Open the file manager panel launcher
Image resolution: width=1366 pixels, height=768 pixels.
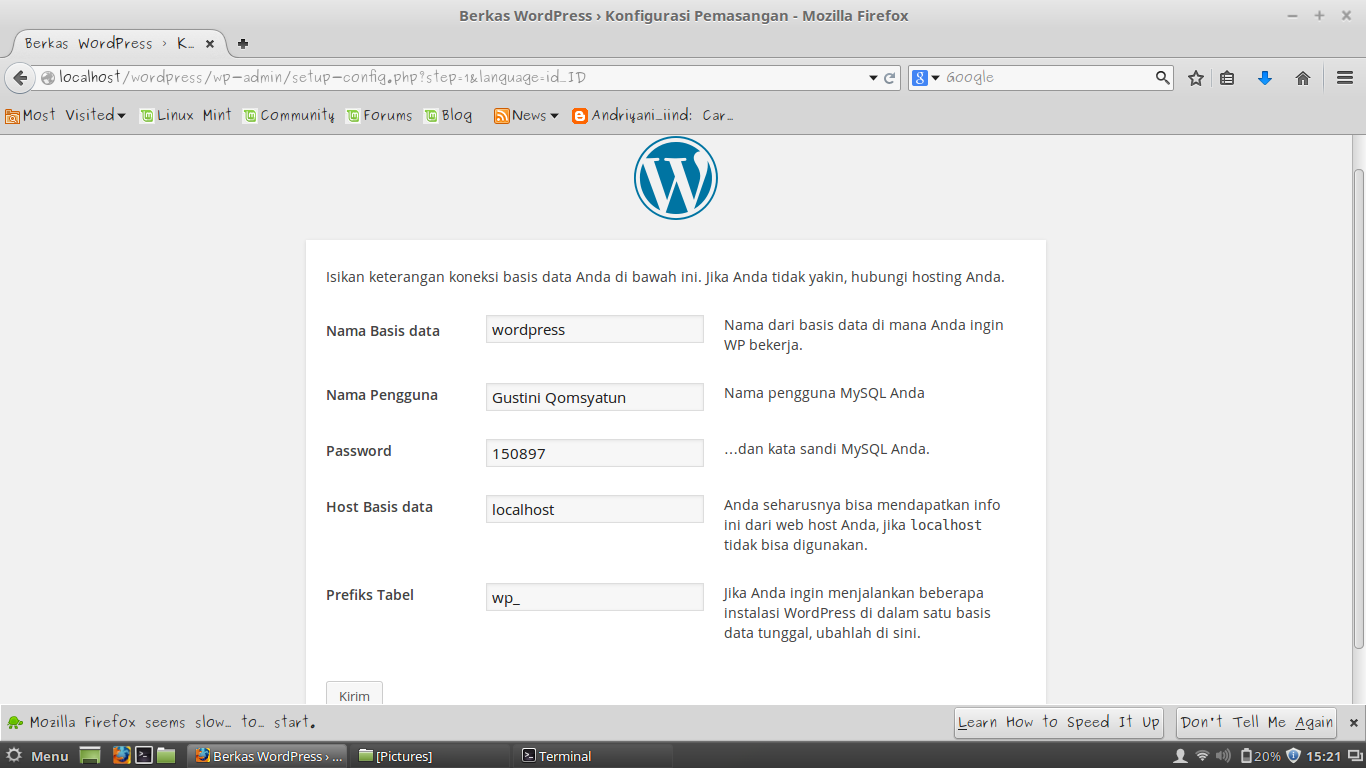166,755
